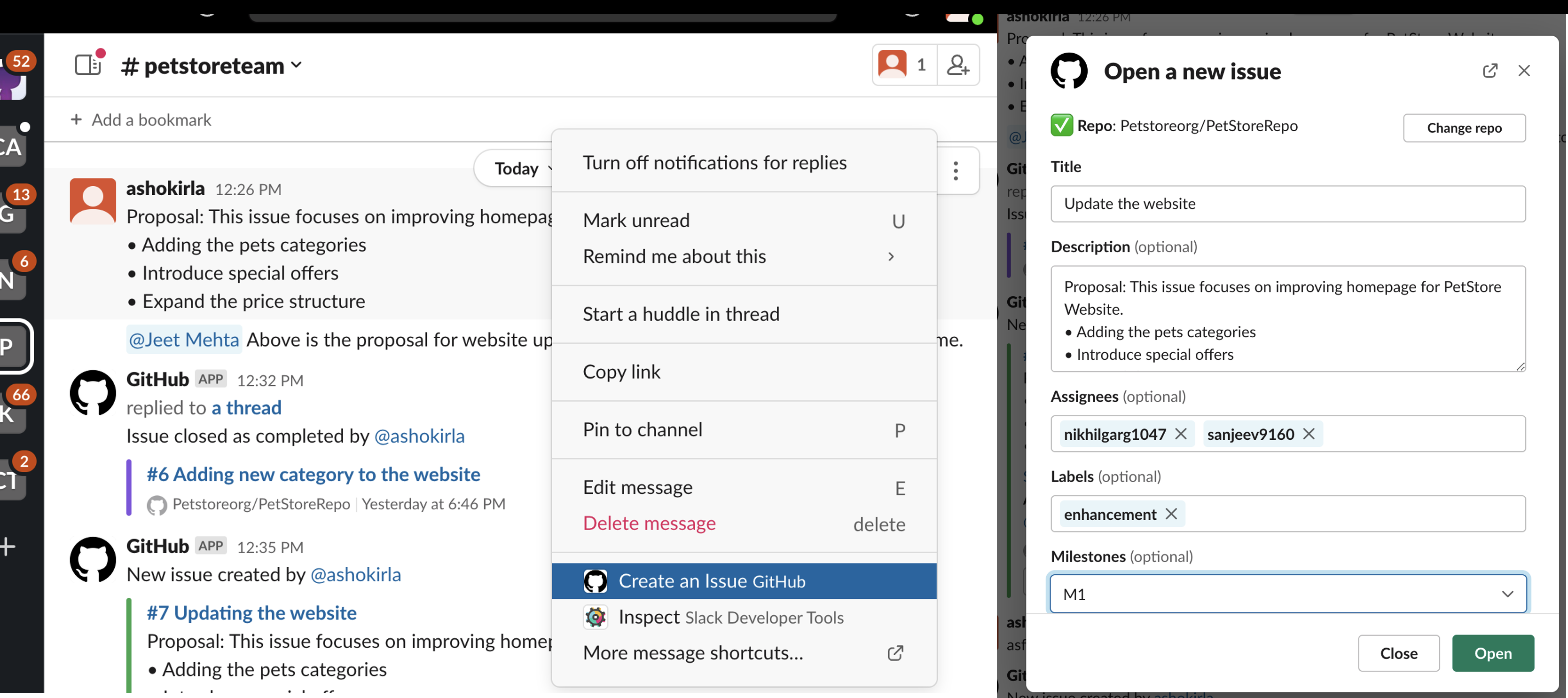This screenshot has height=698, width=1568.
Task: Click the Title input field showing Update the website
Action: click(1287, 204)
